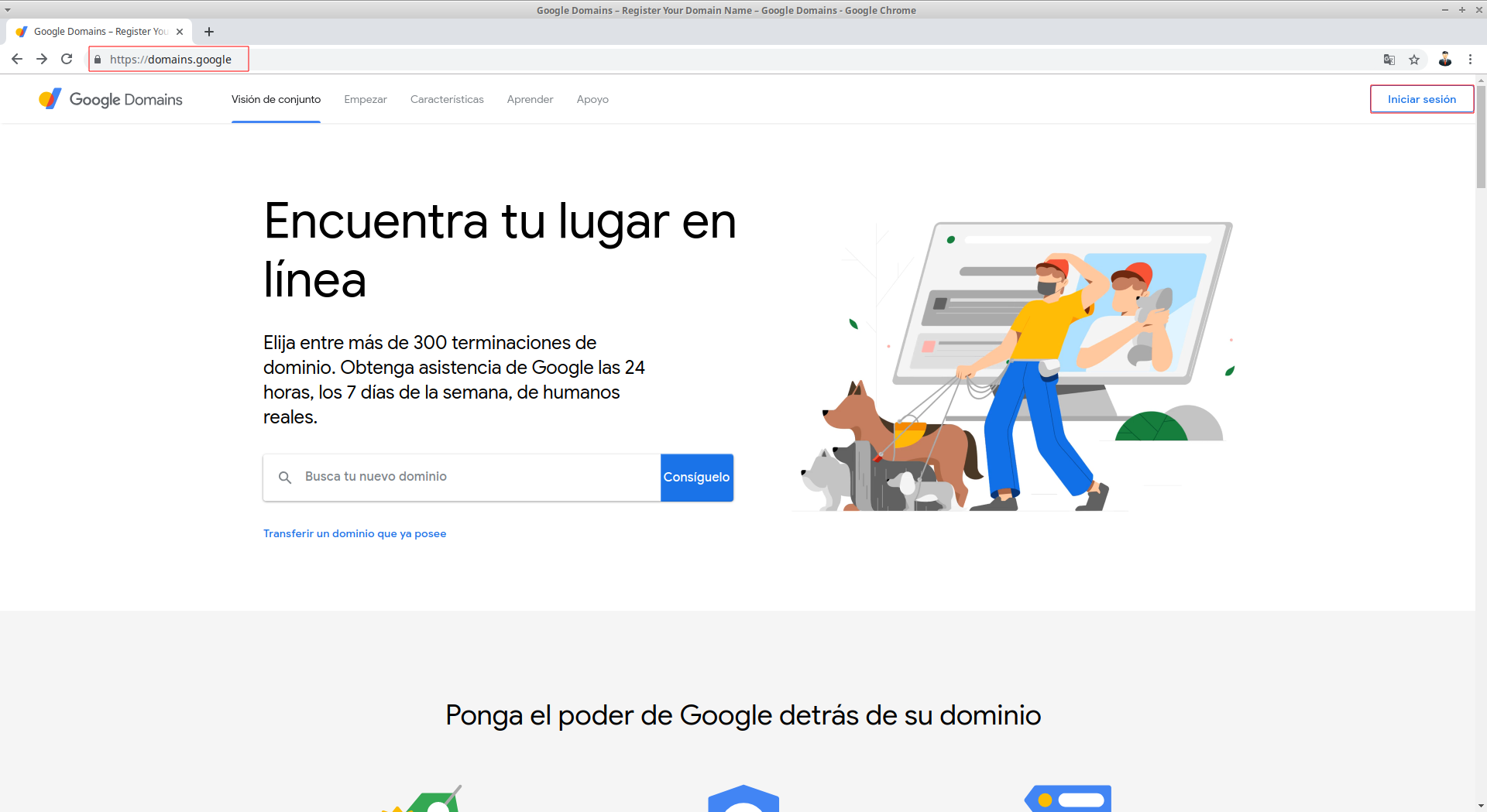The height and width of the screenshot is (812, 1487).
Task: Open the Aprender tab
Action: point(530,99)
